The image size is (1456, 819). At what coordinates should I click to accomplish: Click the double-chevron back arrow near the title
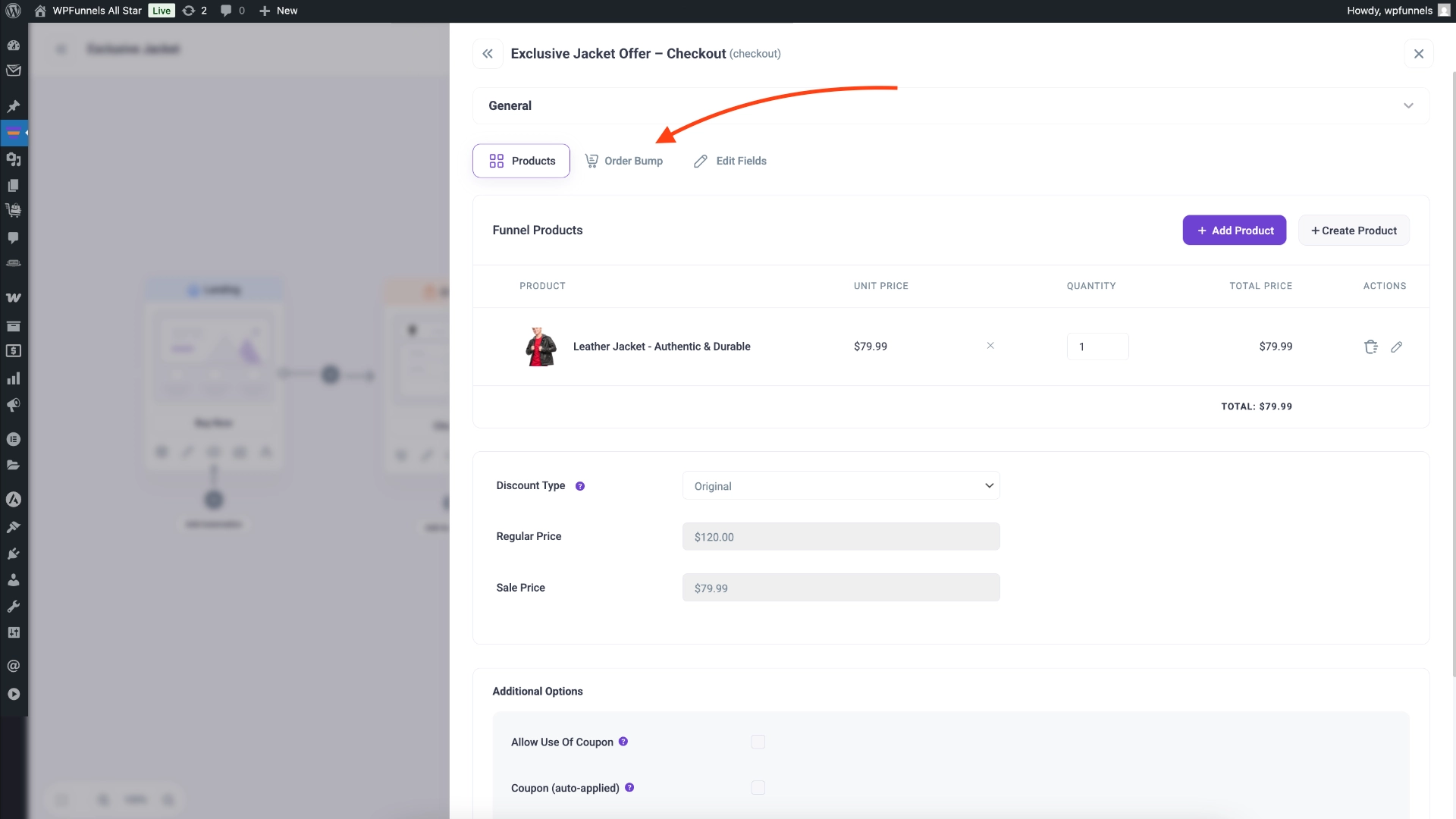(x=488, y=53)
